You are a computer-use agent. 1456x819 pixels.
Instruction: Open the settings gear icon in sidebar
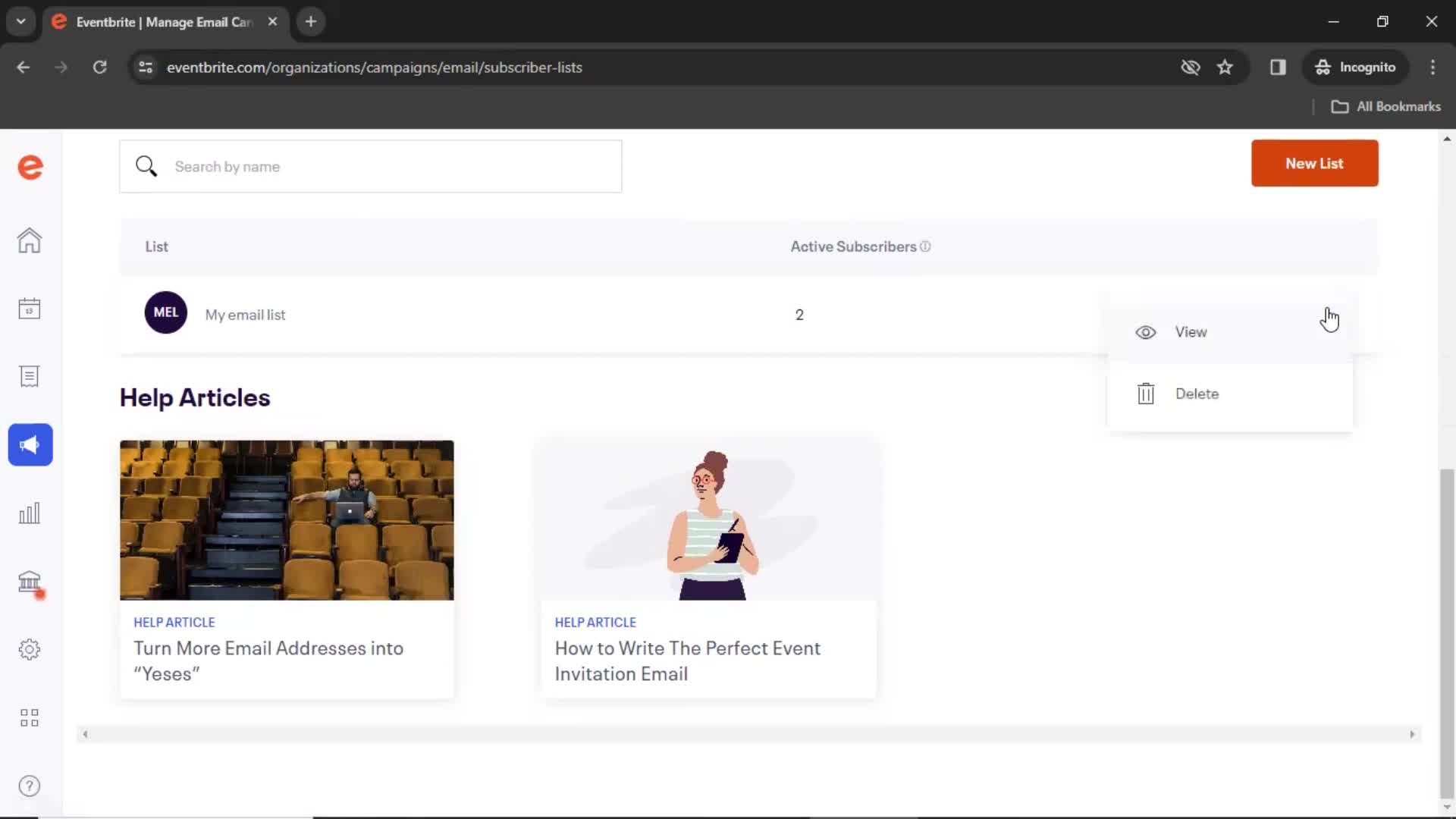pyautogui.click(x=29, y=650)
